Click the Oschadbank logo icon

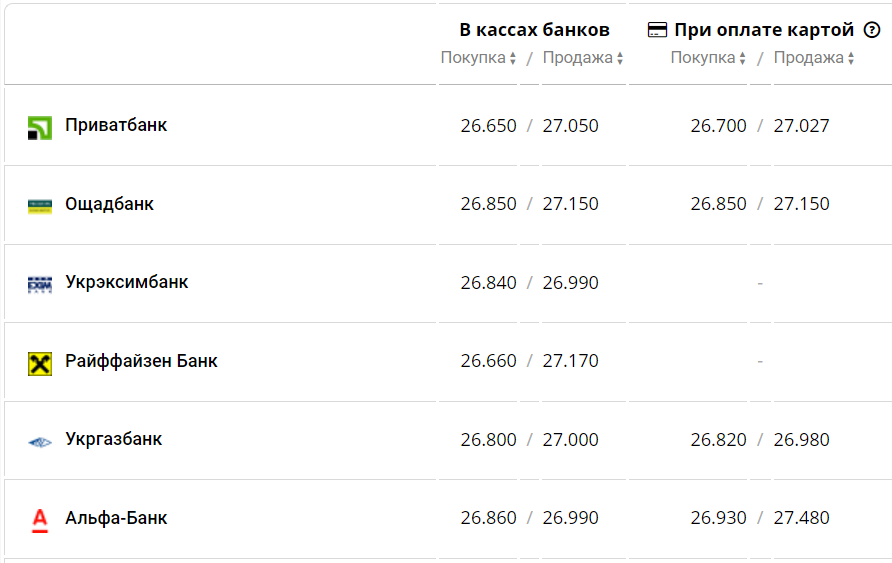[40, 206]
